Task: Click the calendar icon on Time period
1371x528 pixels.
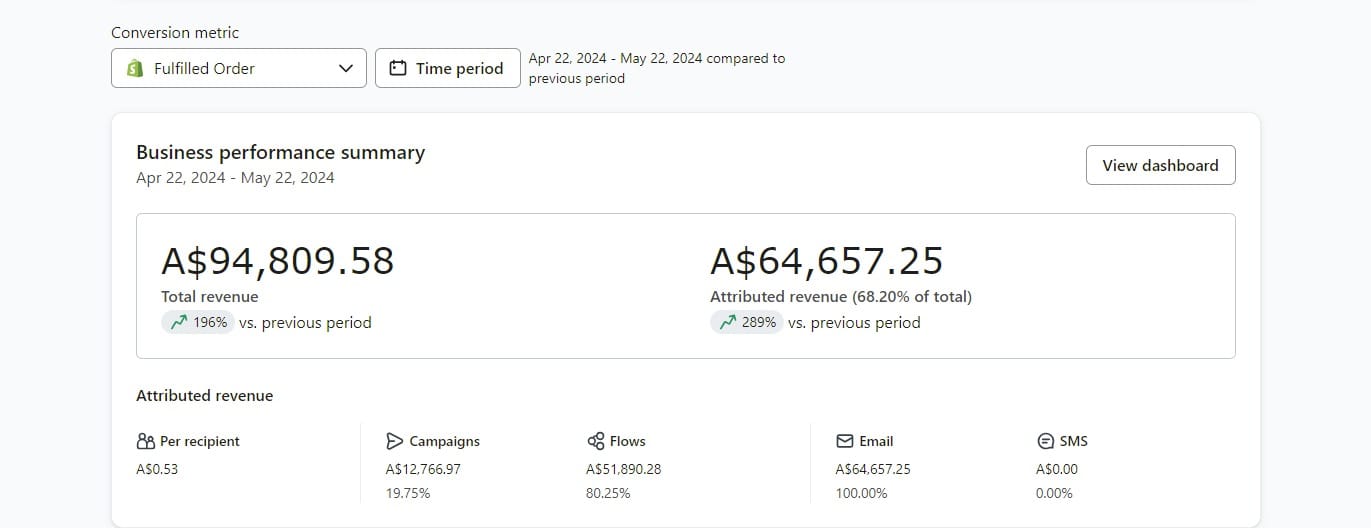Action: point(398,68)
